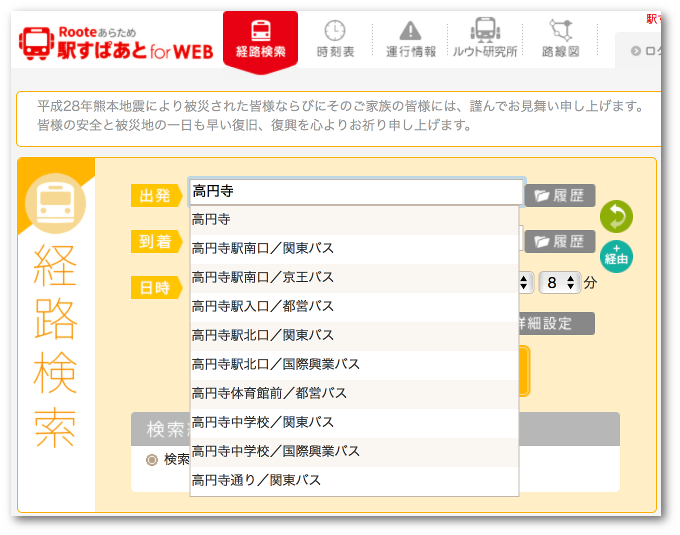Select suggestion 高円寺駅南口／関東バス
Image resolution: width=680 pixels, height=535 pixels.
354,249
